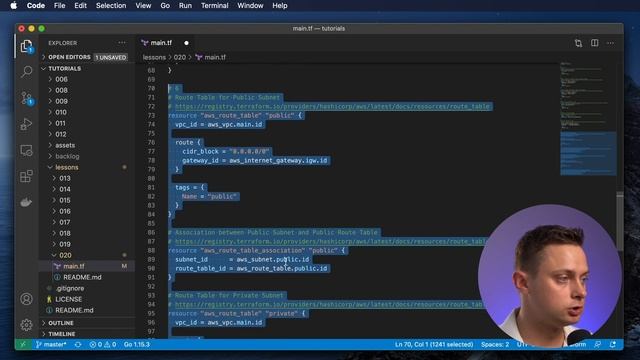Open the Accounts menu icon
Image resolution: width=640 pixels, height=360 pixels.
tap(27, 299)
